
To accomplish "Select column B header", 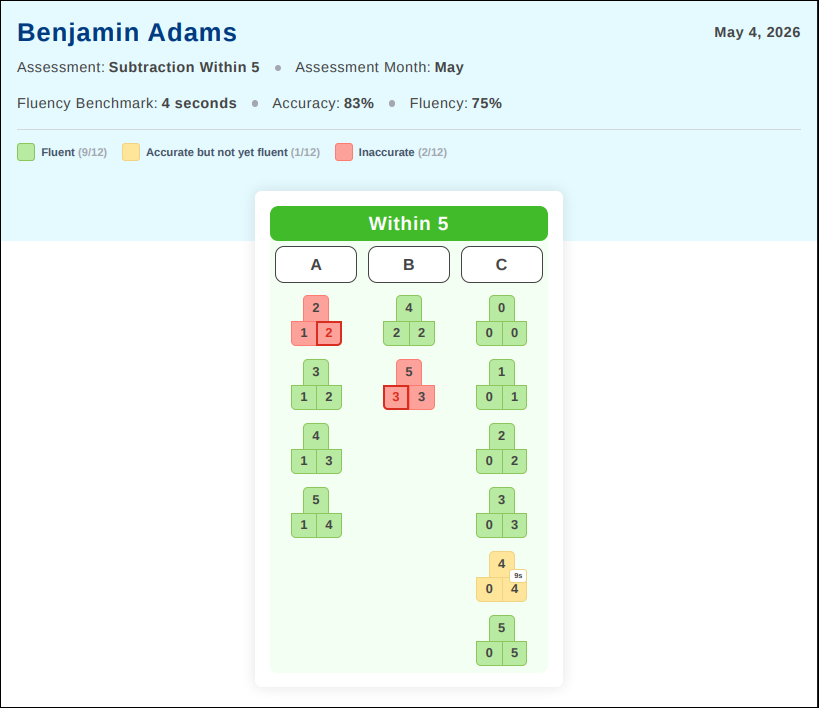I will (409, 264).
